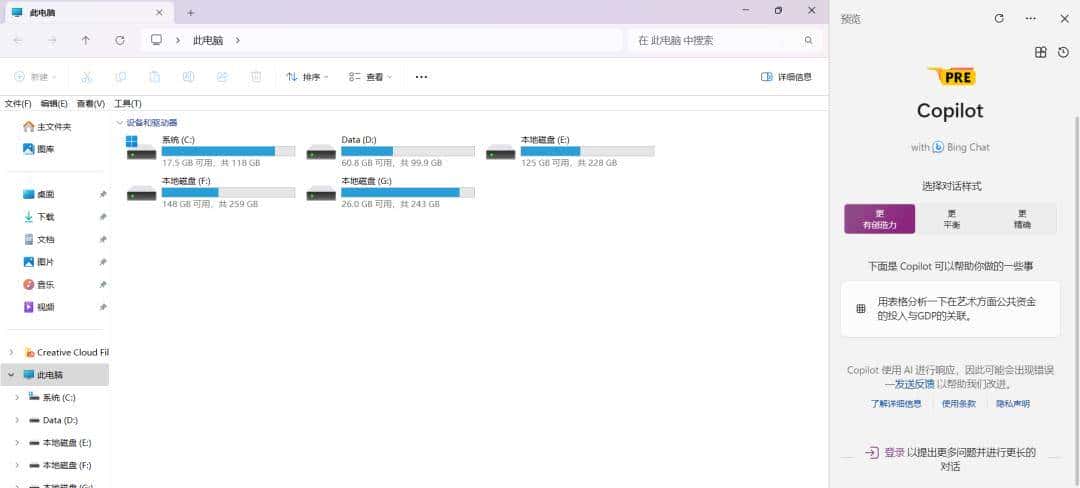The image size is (1080, 488).
Task: Click the breadcrumb chevron after 此电脑
Action: pyautogui.click(x=238, y=41)
